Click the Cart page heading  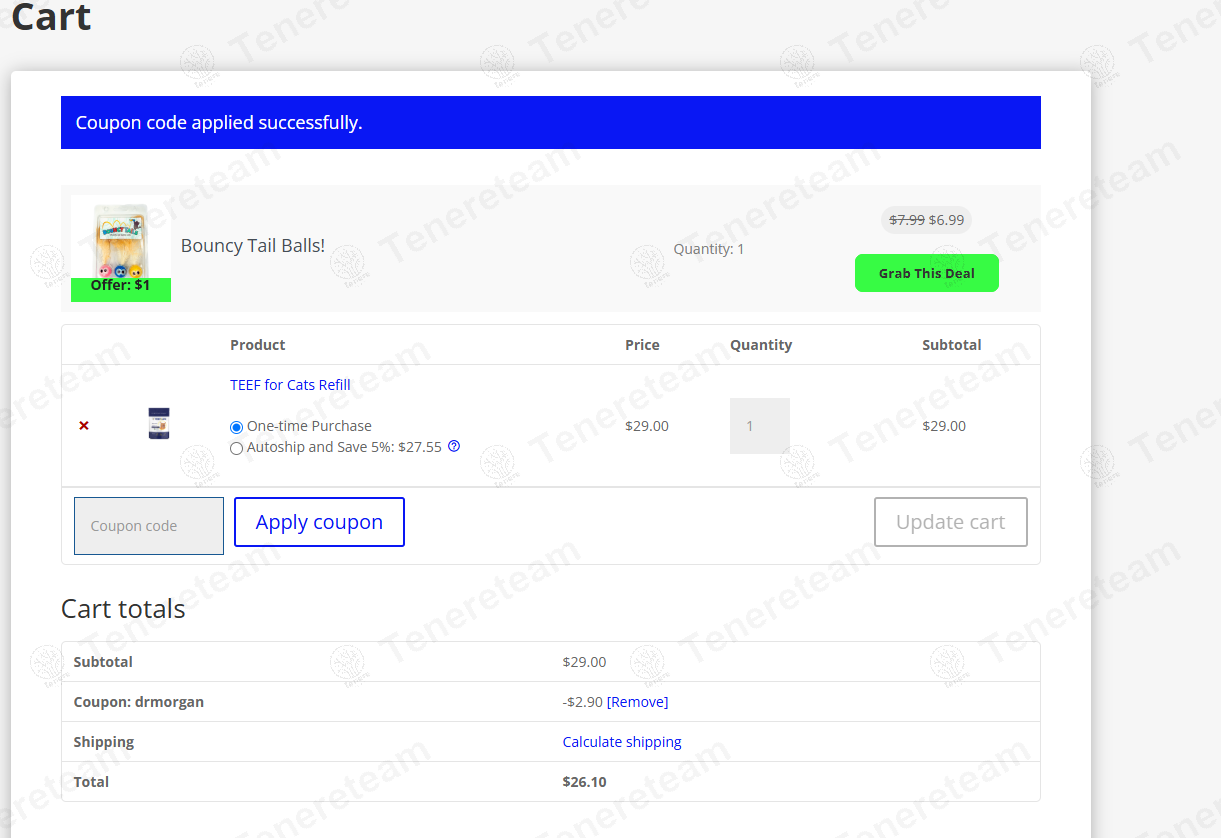click(x=51, y=17)
